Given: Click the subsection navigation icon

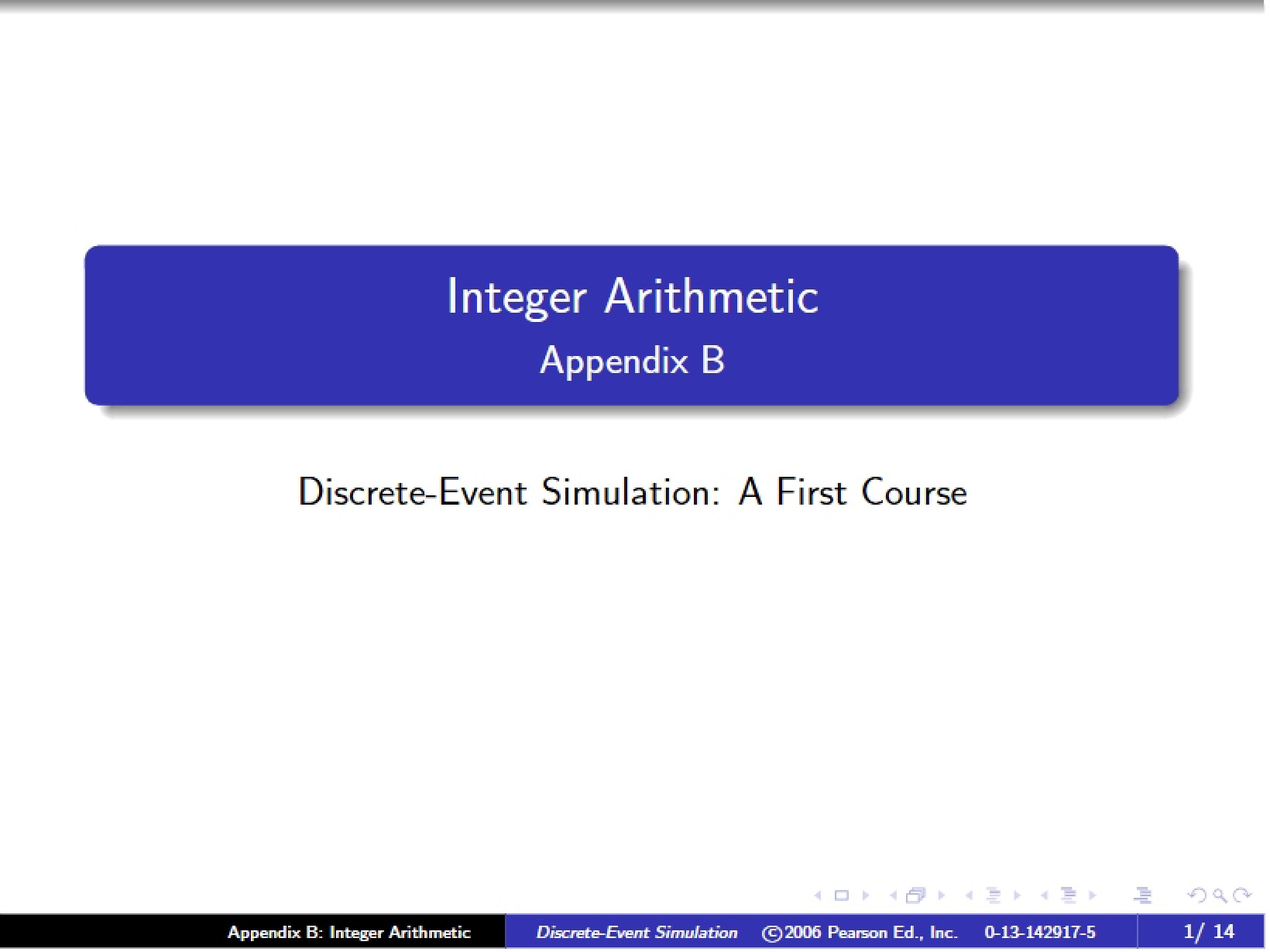Looking at the screenshot, I should click(994, 896).
